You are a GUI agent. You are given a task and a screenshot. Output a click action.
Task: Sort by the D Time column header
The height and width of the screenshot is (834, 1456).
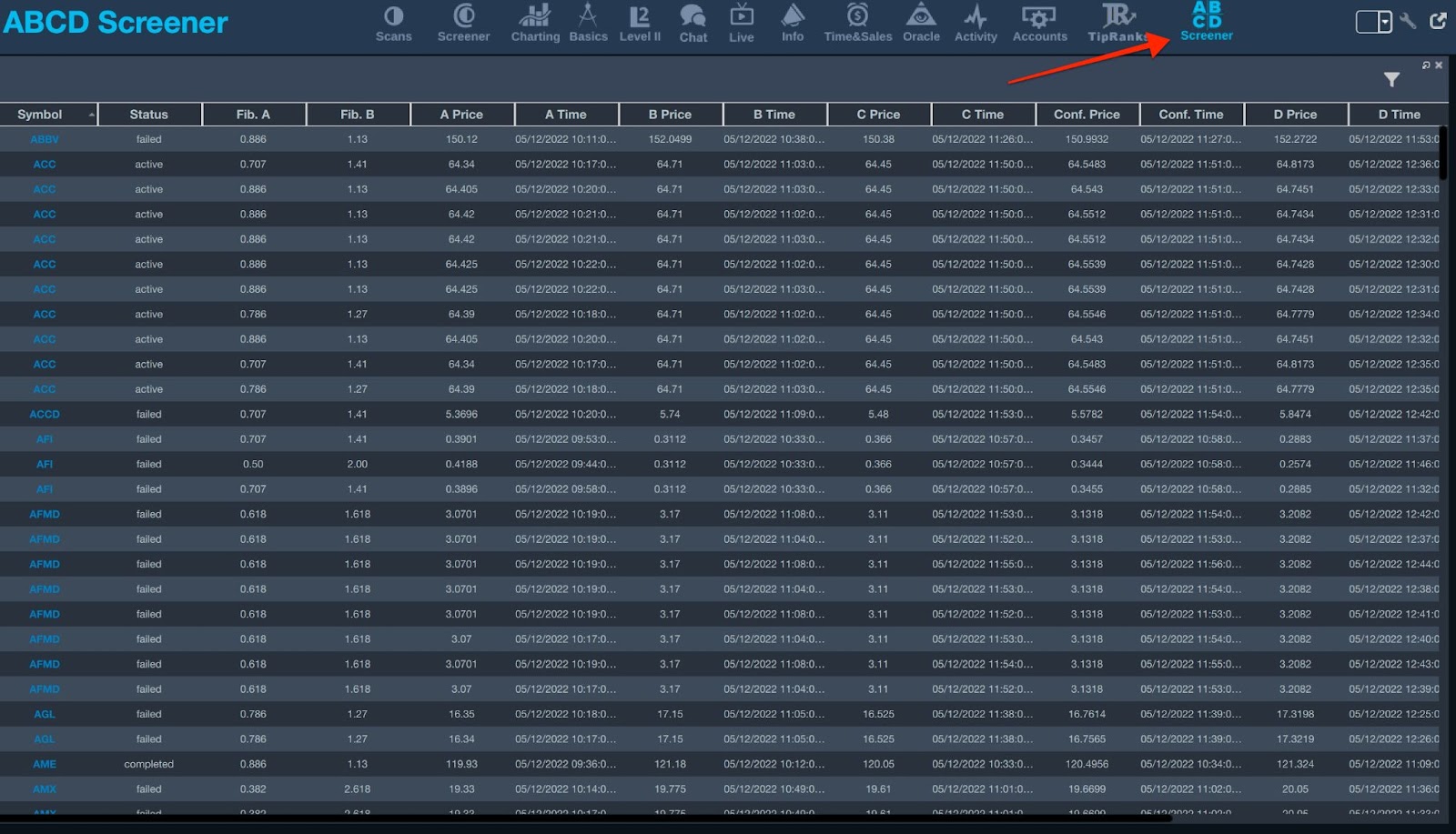coord(1399,114)
